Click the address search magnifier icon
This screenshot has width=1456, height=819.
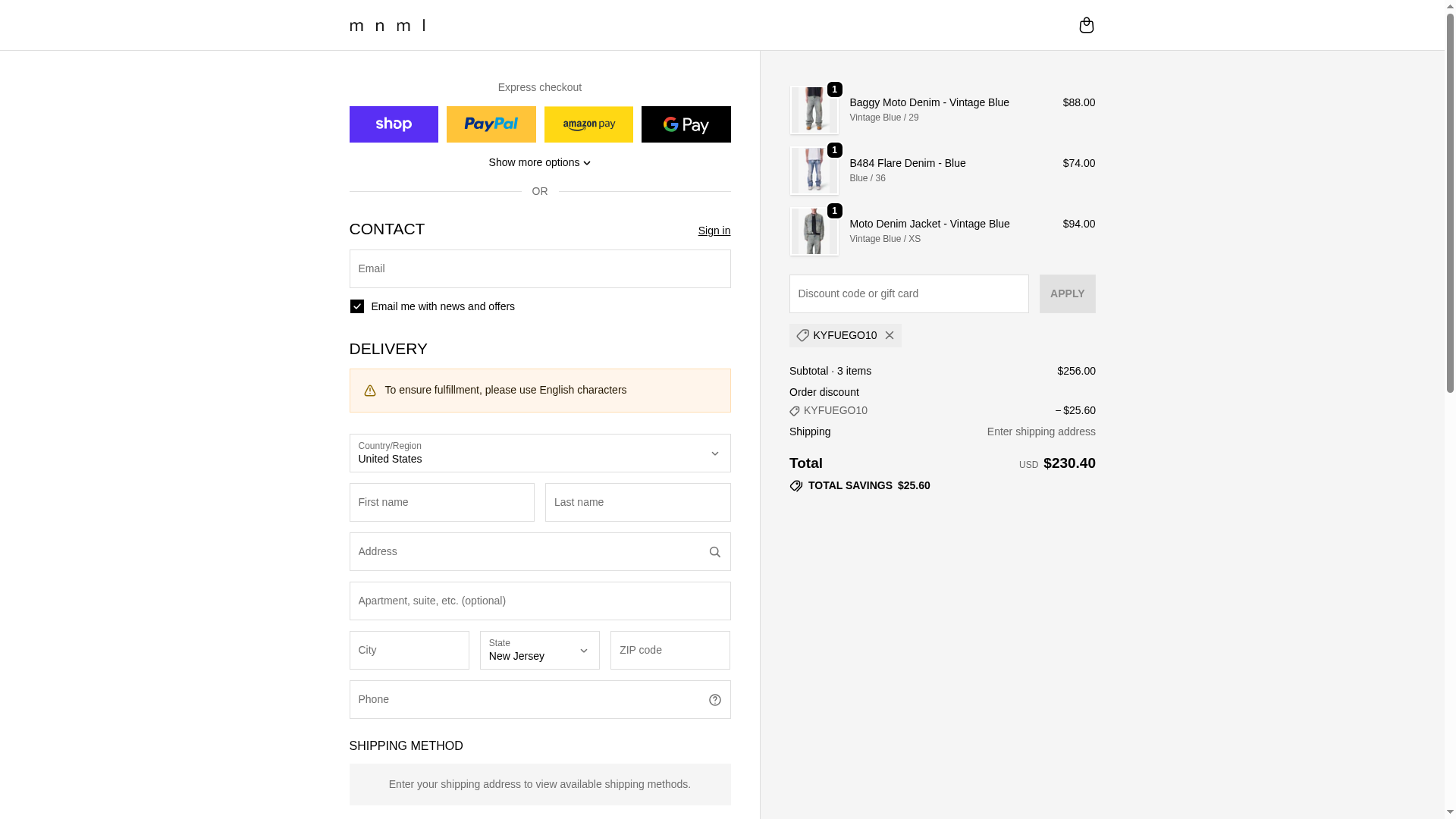tap(714, 552)
